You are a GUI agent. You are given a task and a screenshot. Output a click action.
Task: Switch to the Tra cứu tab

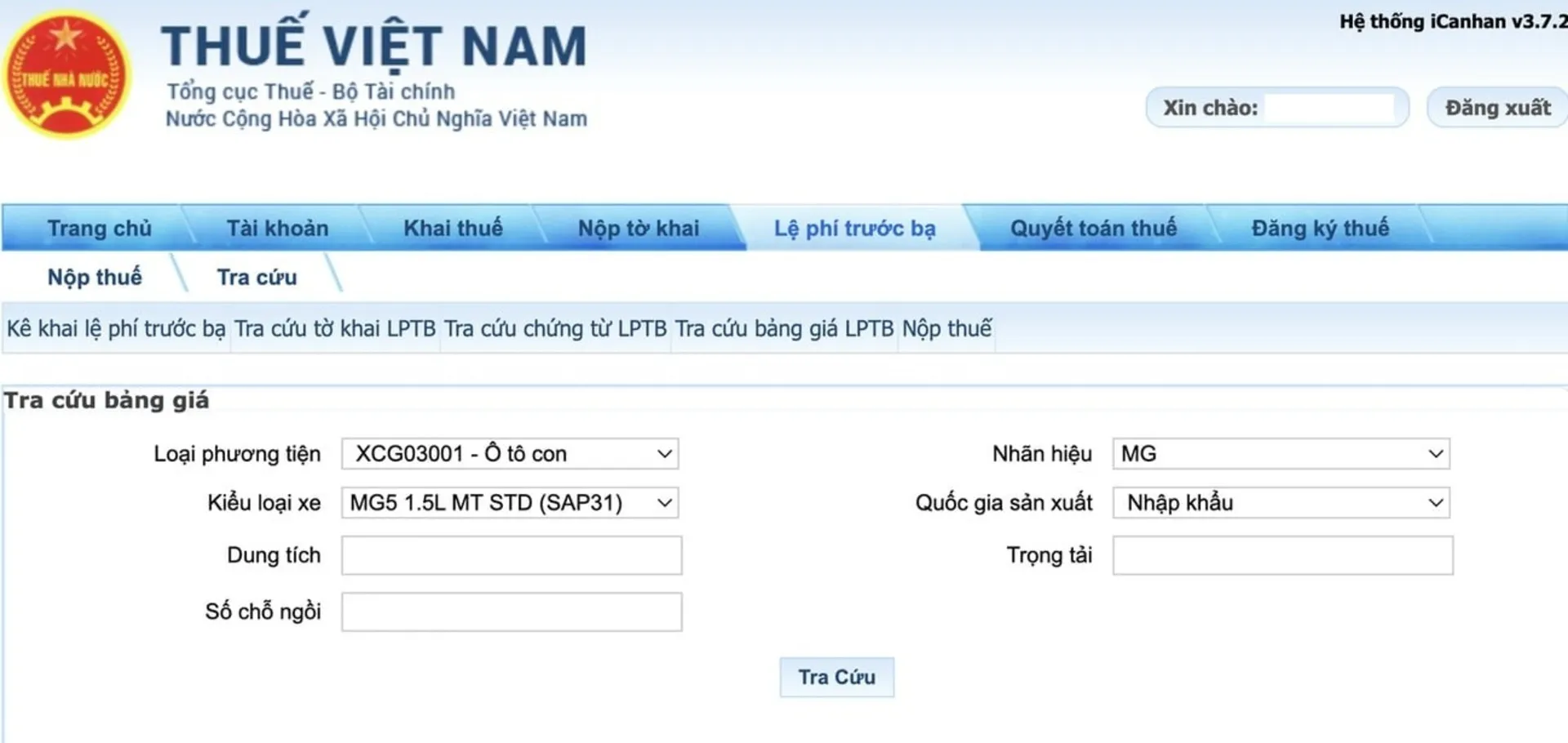[x=256, y=278]
